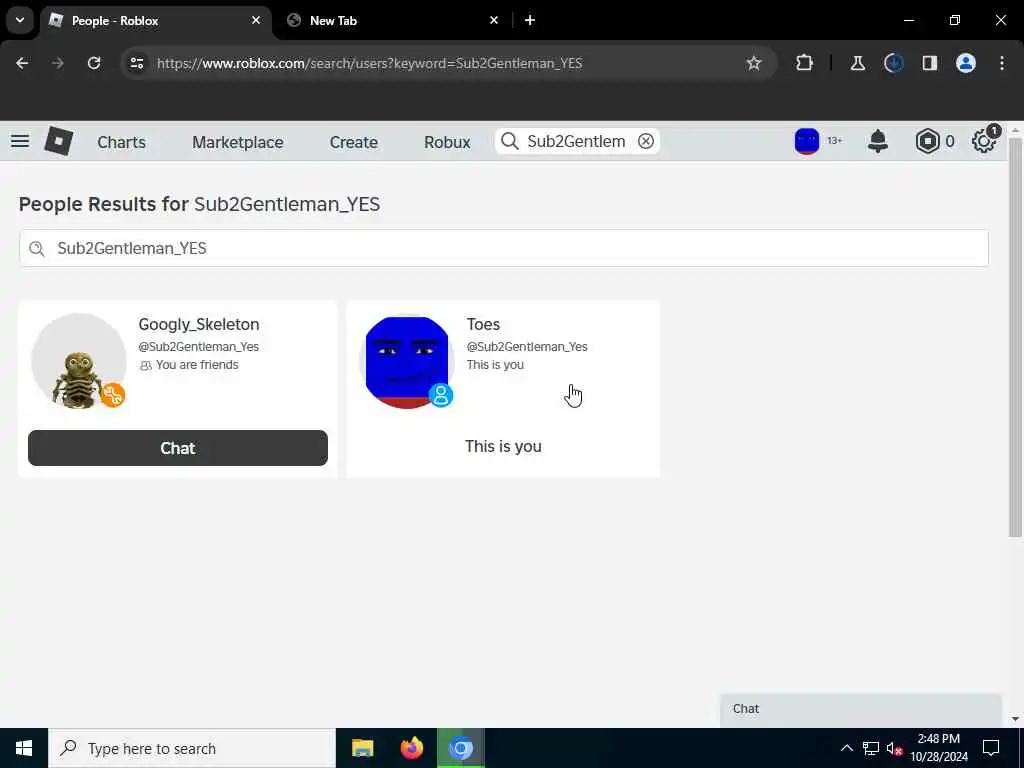Toggle the Chrome side panel icon
Image resolution: width=1024 pixels, height=768 pixels.
tap(929, 63)
